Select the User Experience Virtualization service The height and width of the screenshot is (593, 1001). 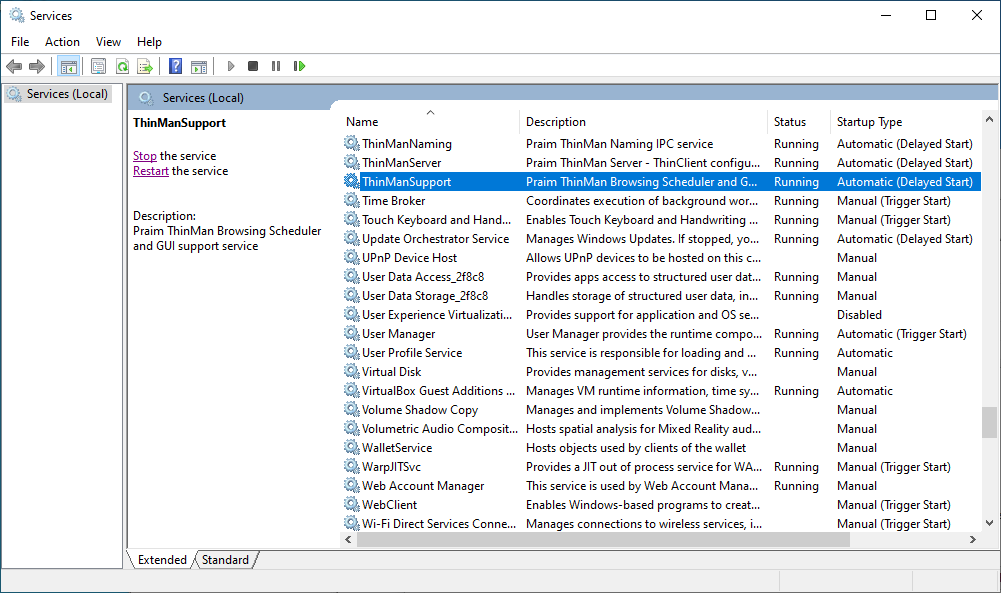click(x=660, y=315)
